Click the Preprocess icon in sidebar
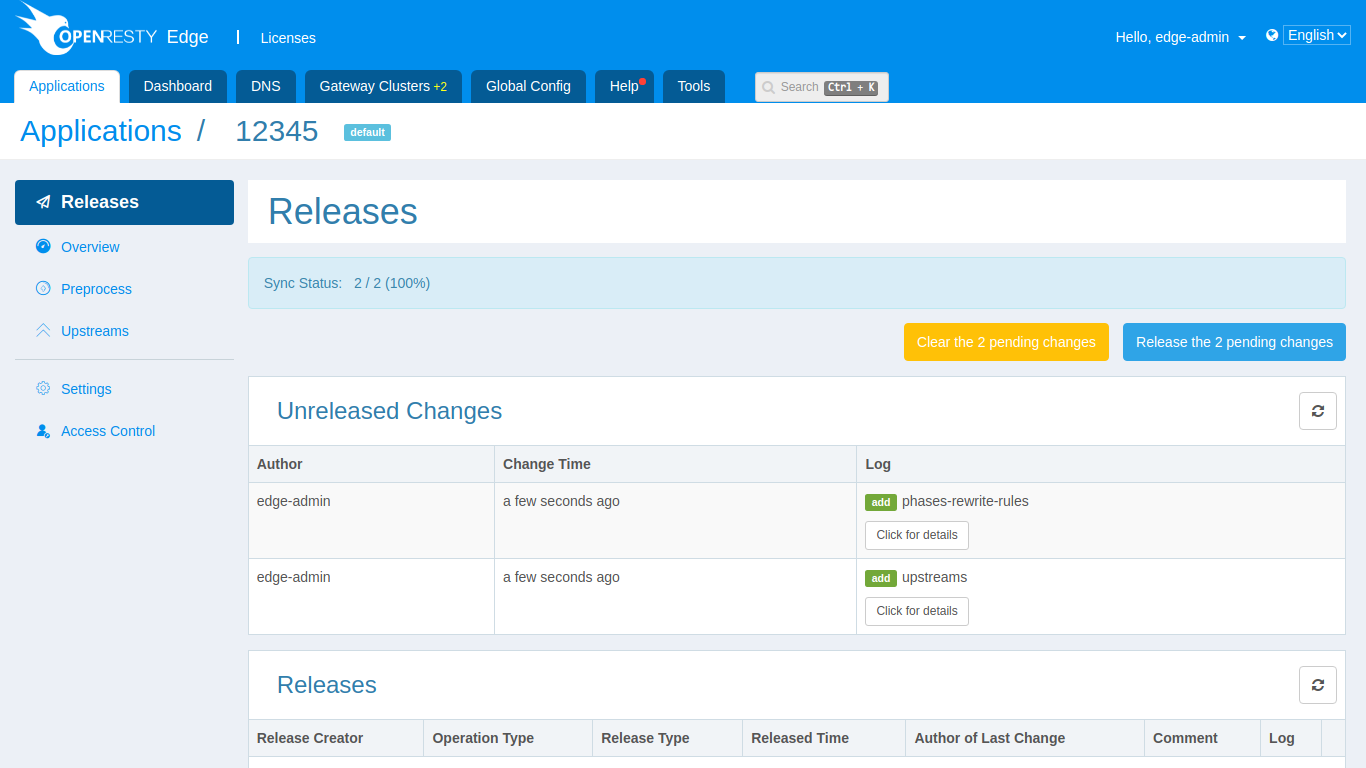1366x768 pixels. click(x=43, y=288)
